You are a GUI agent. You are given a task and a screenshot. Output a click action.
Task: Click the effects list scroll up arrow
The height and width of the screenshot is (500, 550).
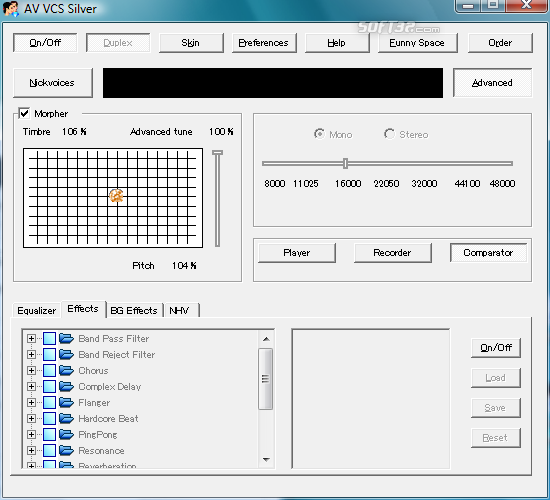pyautogui.click(x=266, y=339)
